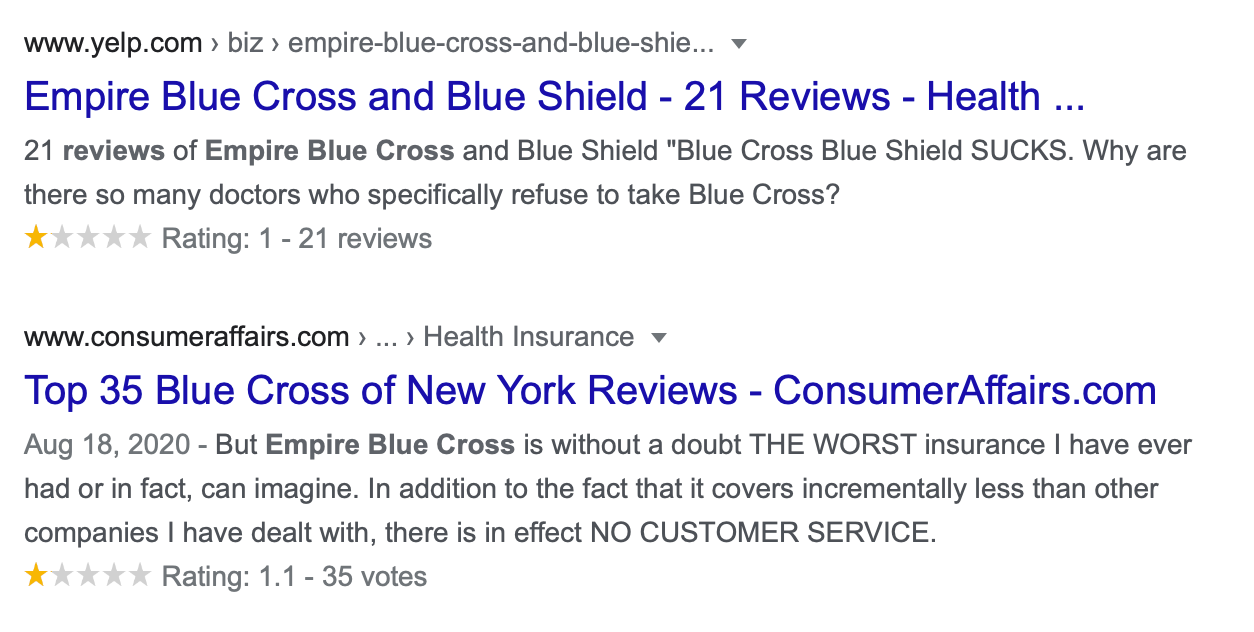Viewport: 1254px width, 632px height.
Task: Click the www.consumeraffairs.com URL text
Action: pyautogui.click(x=186, y=337)
